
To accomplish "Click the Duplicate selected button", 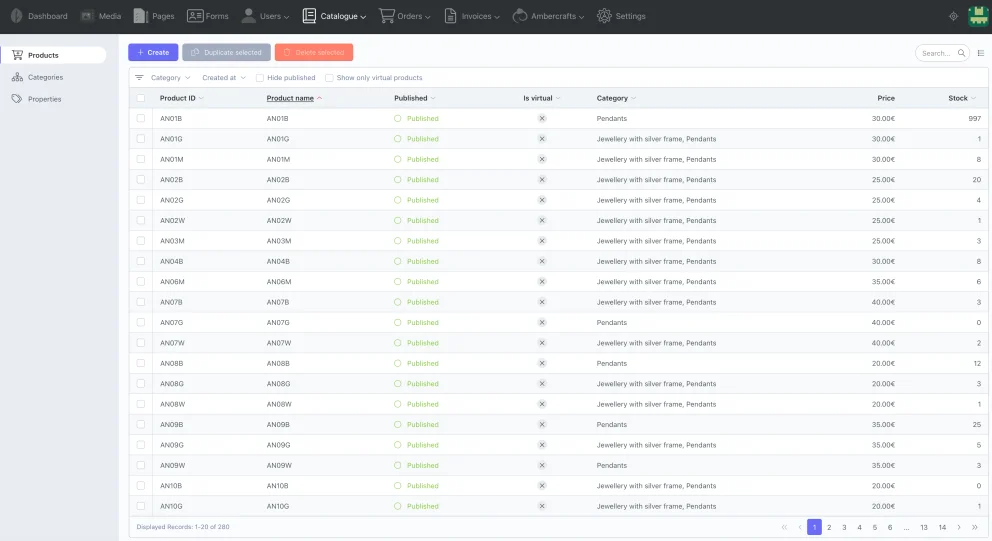I will tap(226, 53).
